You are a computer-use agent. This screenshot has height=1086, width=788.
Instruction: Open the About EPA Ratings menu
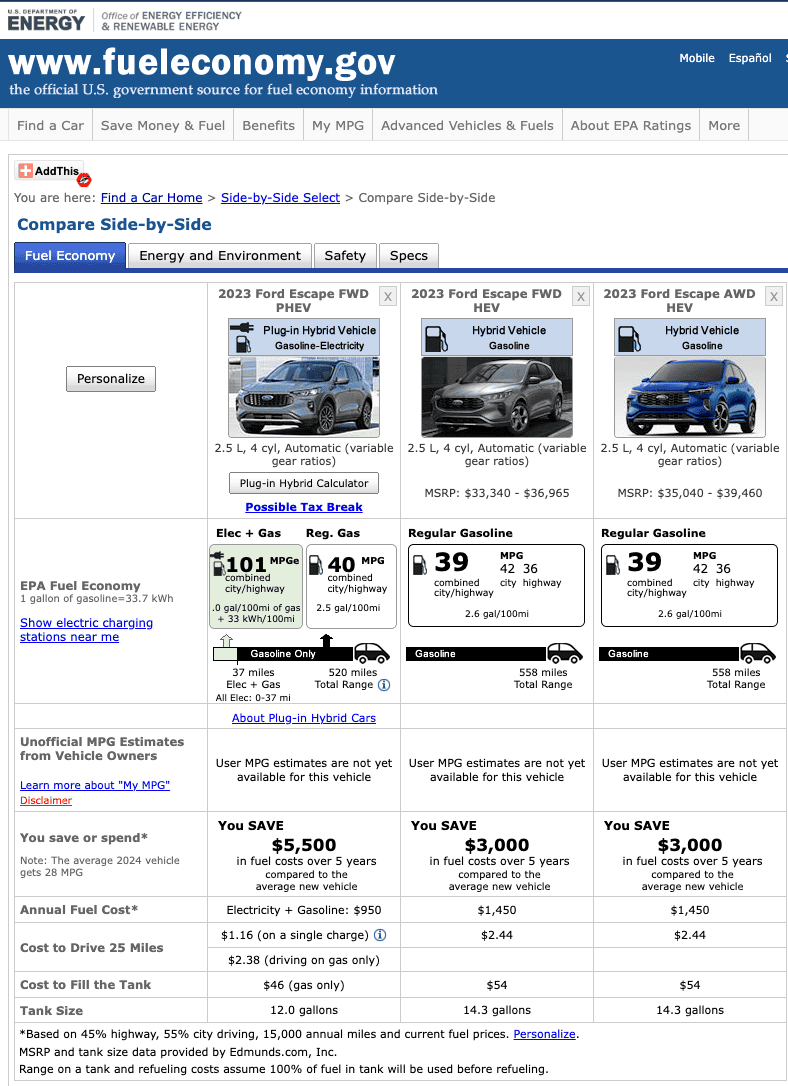click(x=631, y=125)
